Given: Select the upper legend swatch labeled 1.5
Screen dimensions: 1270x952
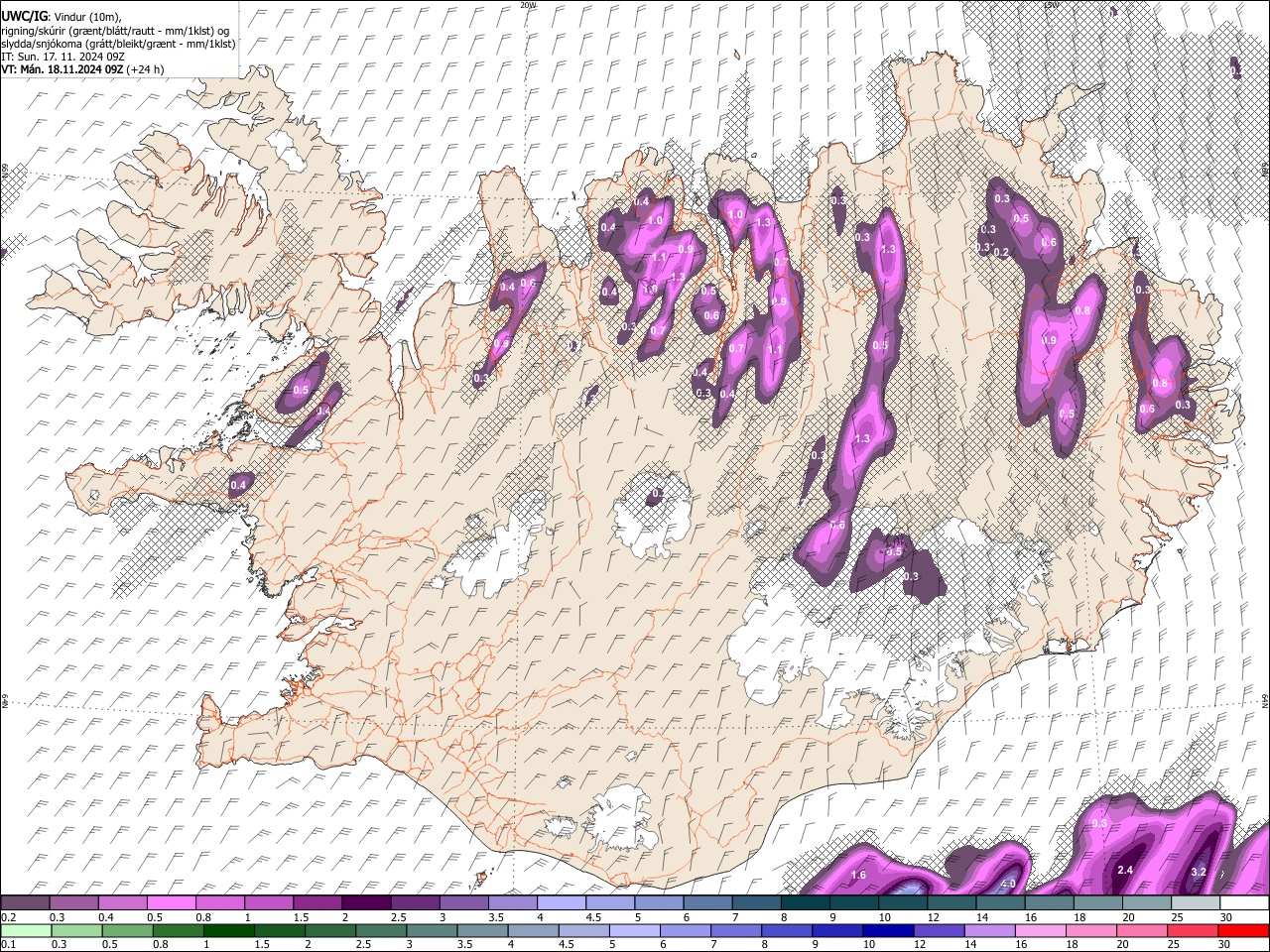Looking at the screenshot, I should tap(317, 902).
